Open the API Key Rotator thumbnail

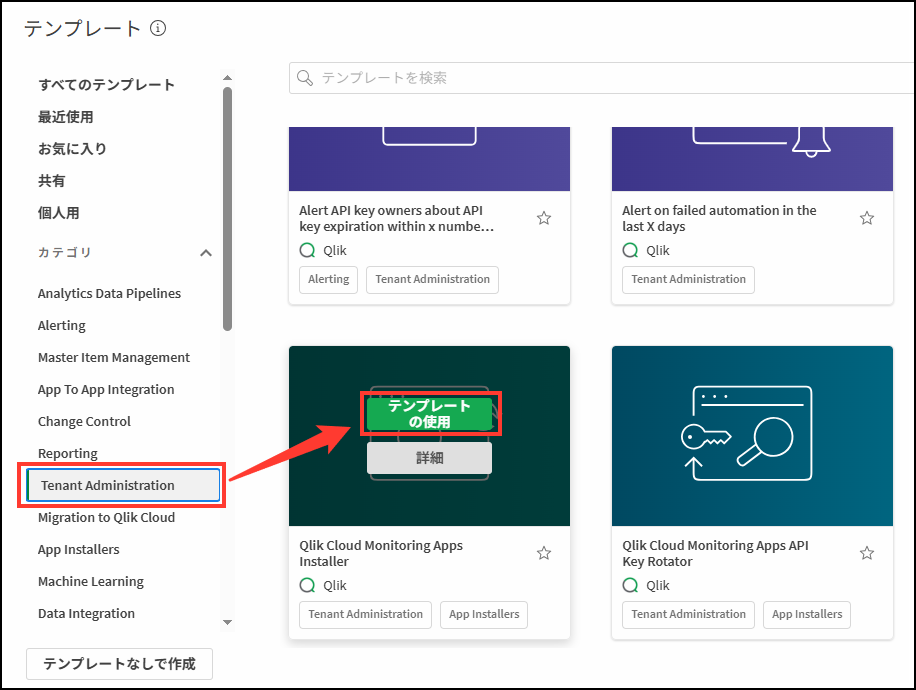[751, 436]
